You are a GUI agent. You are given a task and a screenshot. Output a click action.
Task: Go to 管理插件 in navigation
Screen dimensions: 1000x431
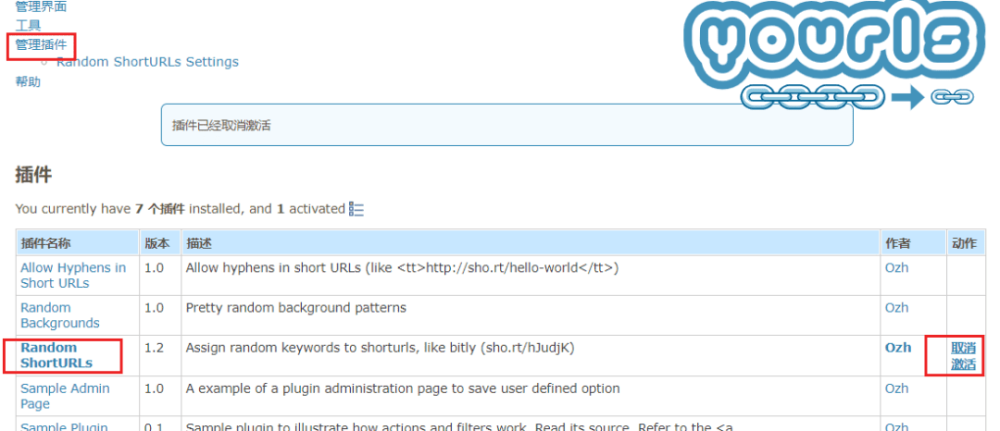pyautogui.click(x=41, y=45)
